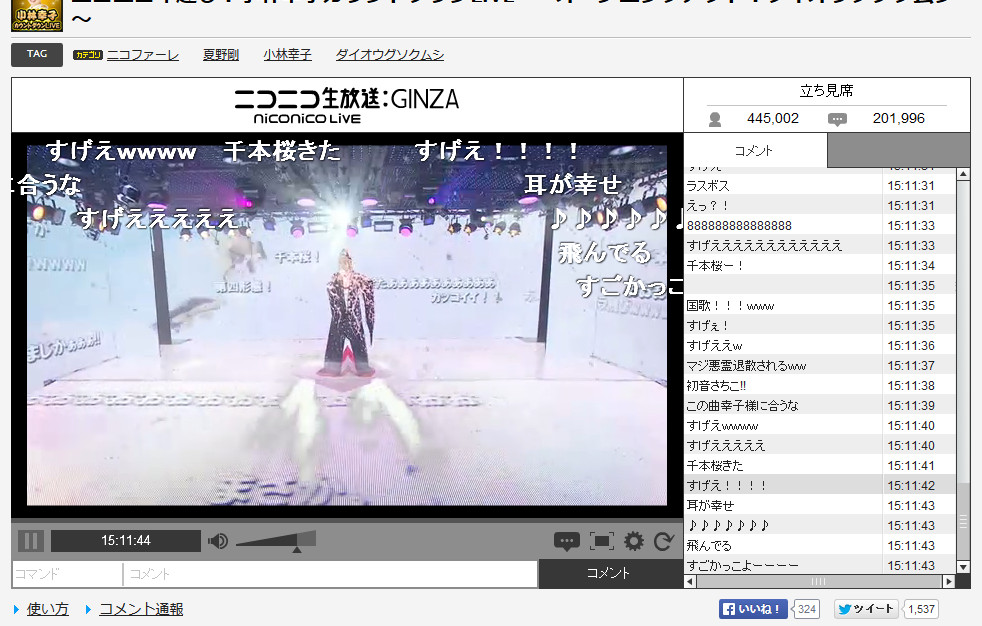Viewport: 982px width, 626px height.
Task: Mute the player volume speaker icon
Action: pyautogui.click(x=217, y=541)
